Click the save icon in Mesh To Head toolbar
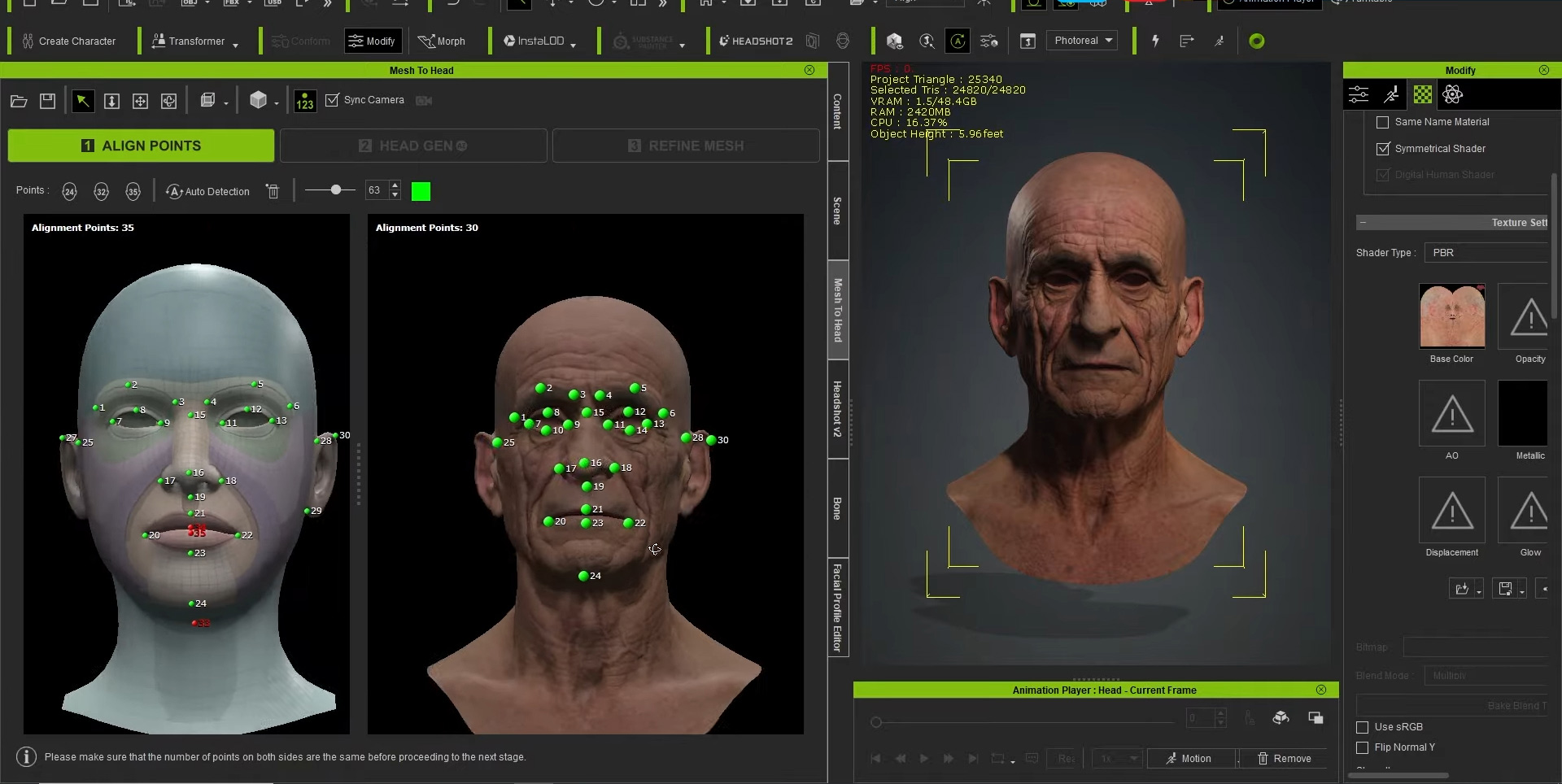The image size is (1562, 784). tap(48, 101)
